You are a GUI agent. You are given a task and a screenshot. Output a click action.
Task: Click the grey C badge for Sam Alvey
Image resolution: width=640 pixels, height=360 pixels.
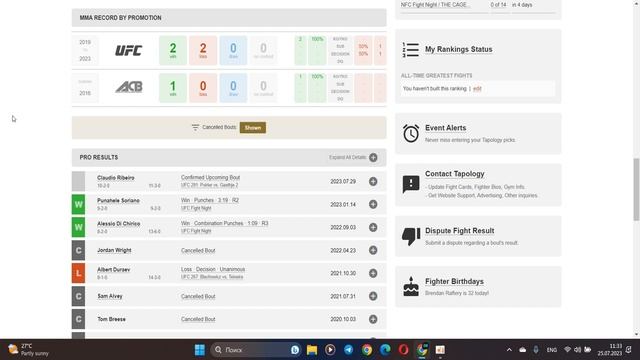pyautogui.click(x=78, y=296)
